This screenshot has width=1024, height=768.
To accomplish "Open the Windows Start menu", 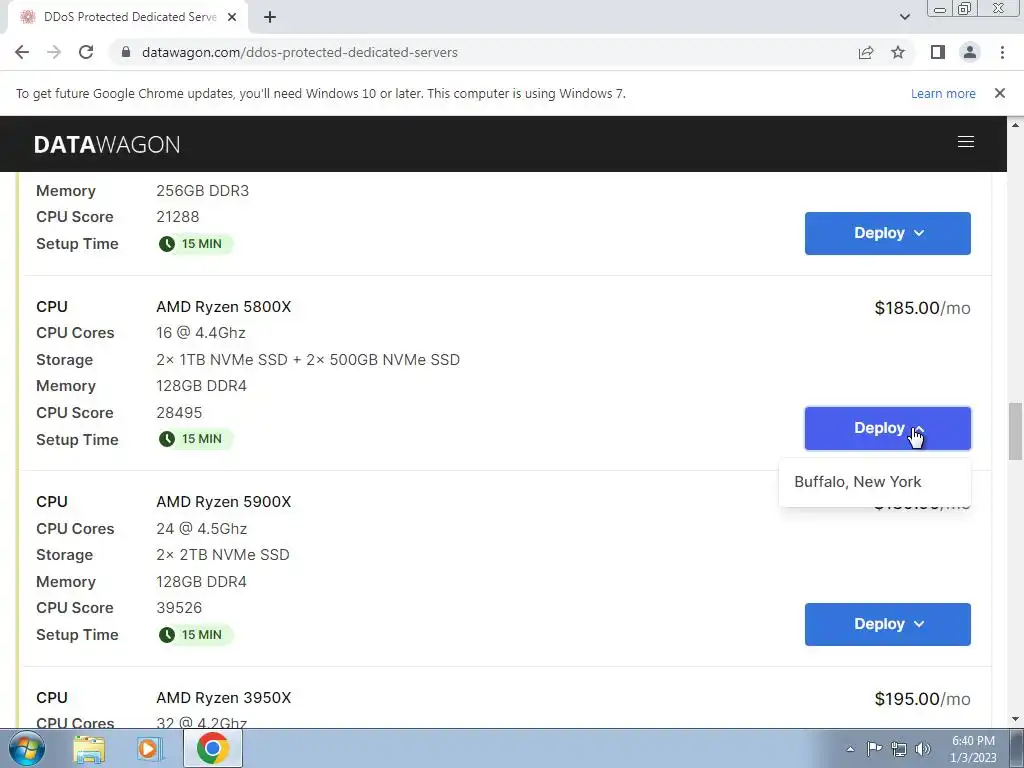I will 25,748.
